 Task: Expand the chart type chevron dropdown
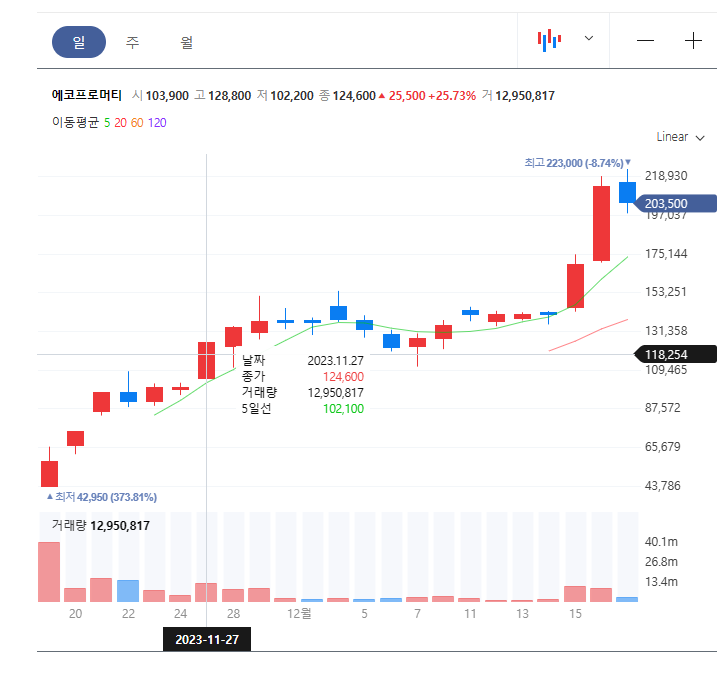tap(589, 39)
